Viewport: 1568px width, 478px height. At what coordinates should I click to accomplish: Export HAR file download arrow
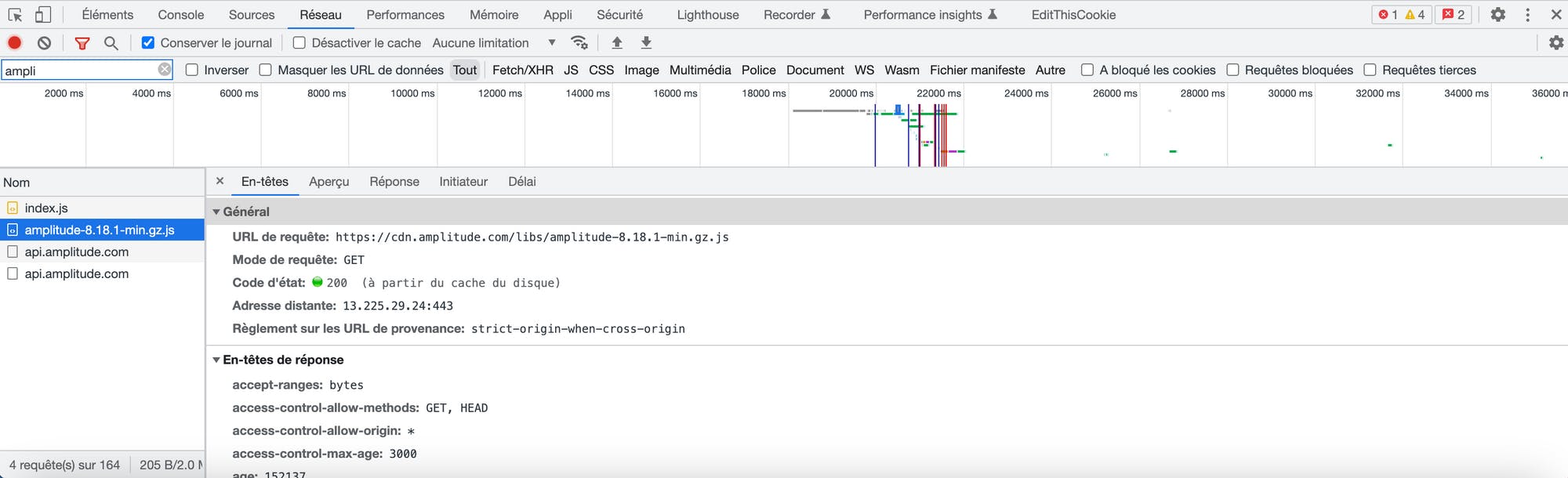[x=646, y=42]
